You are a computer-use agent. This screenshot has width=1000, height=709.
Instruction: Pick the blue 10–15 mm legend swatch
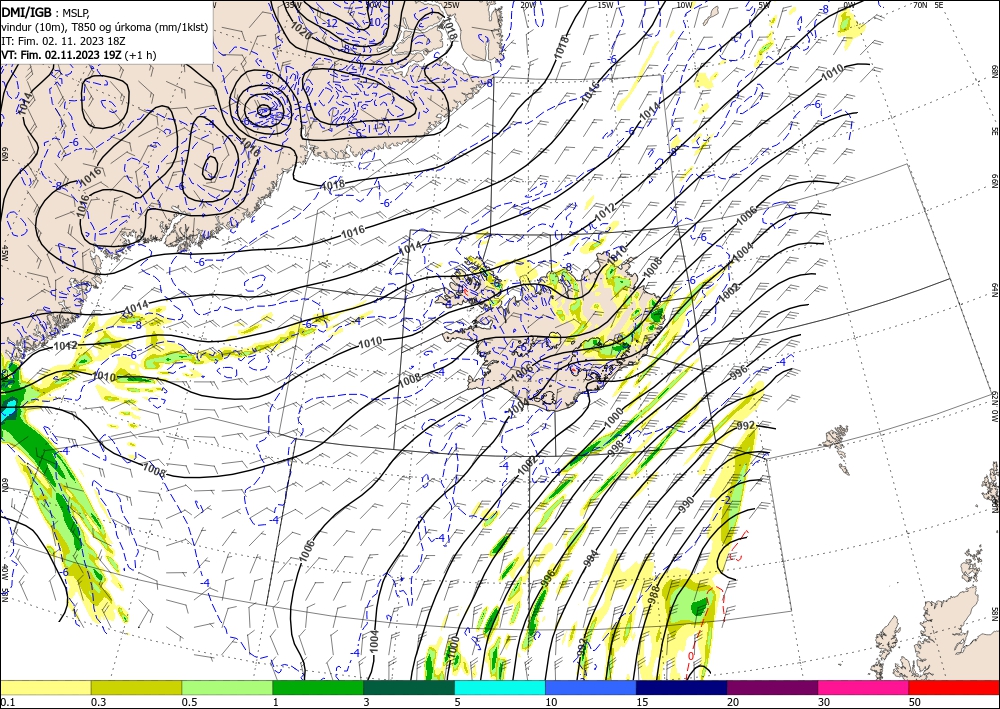click(x=591, y=687)
